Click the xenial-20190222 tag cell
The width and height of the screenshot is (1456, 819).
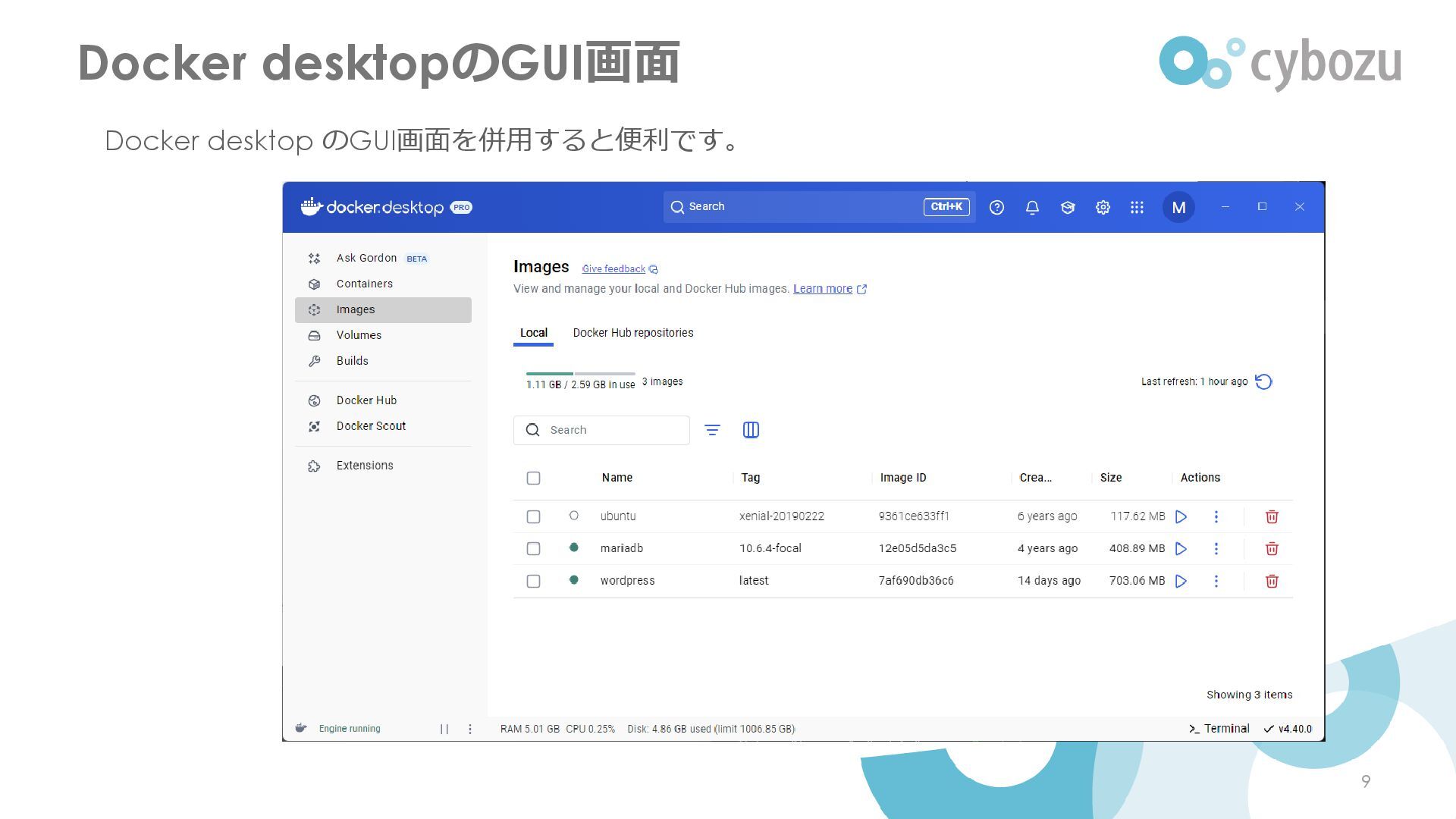point(782,516)
